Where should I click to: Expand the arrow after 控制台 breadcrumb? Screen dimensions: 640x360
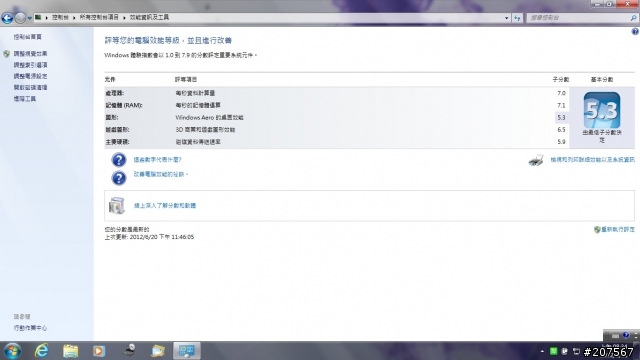pyautogui.click(x=74, y=18)
